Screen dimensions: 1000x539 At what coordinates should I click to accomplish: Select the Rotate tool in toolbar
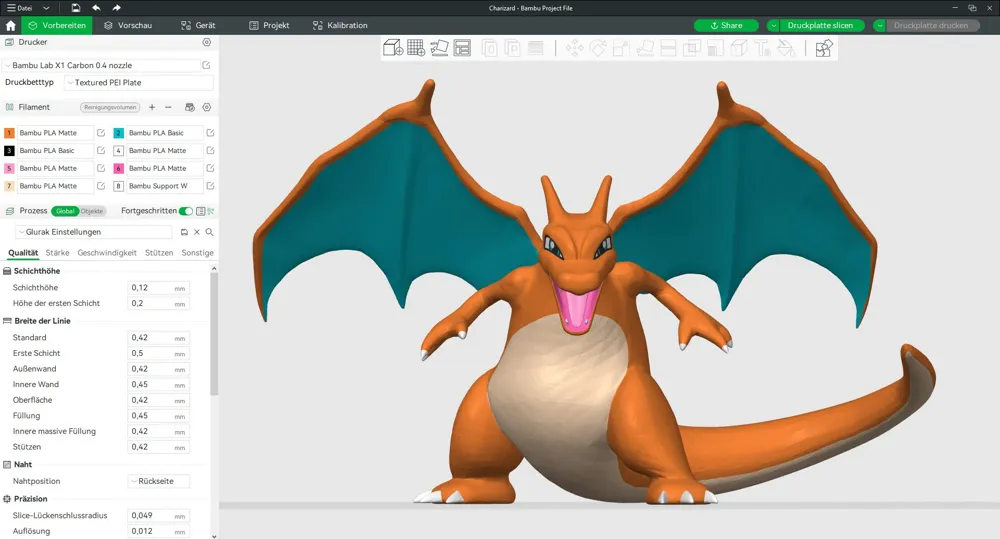click(x=598, y=48)
